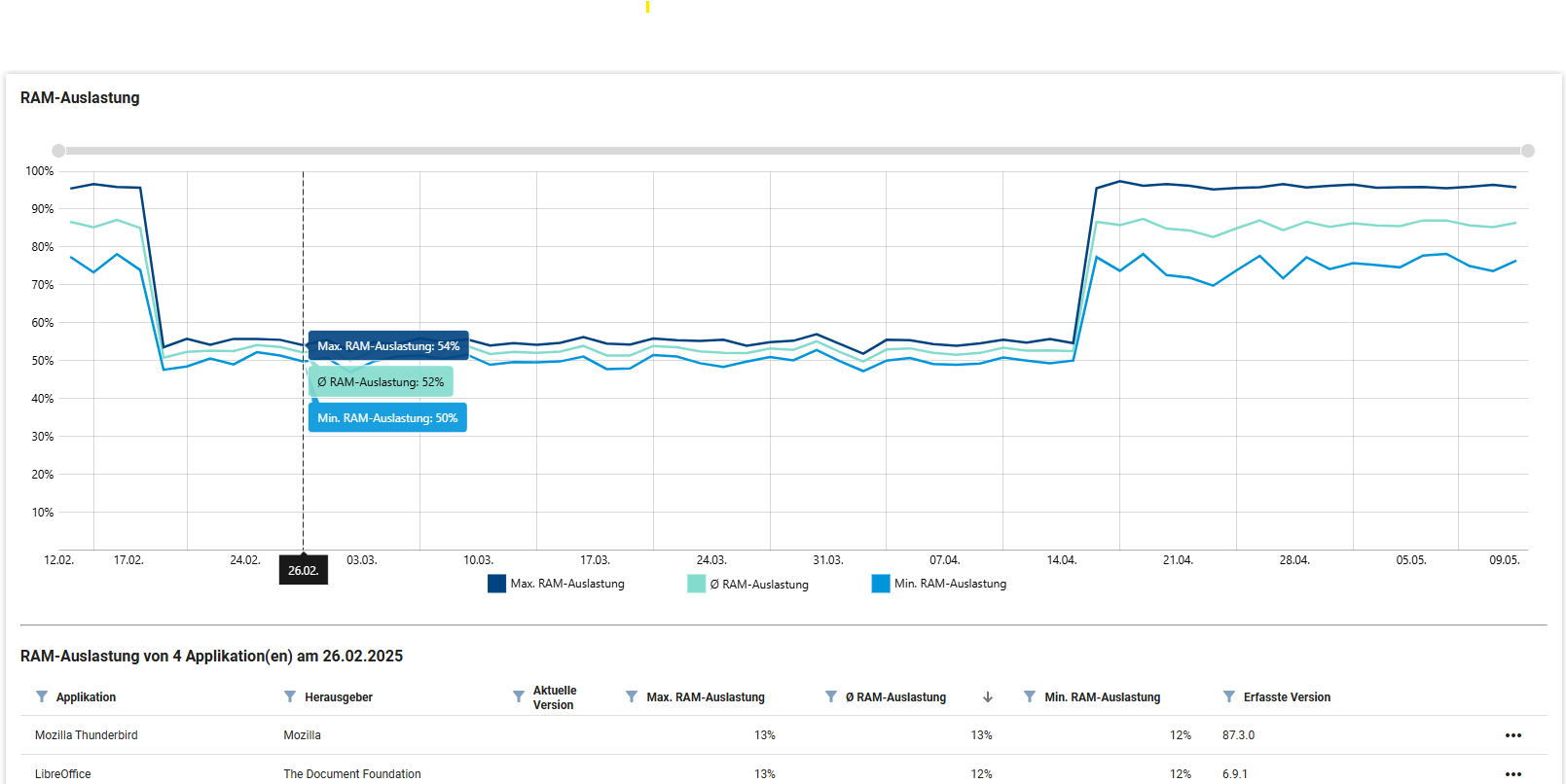Click left handle of date range slider
Screen dimensions: 1566x784
58,151
